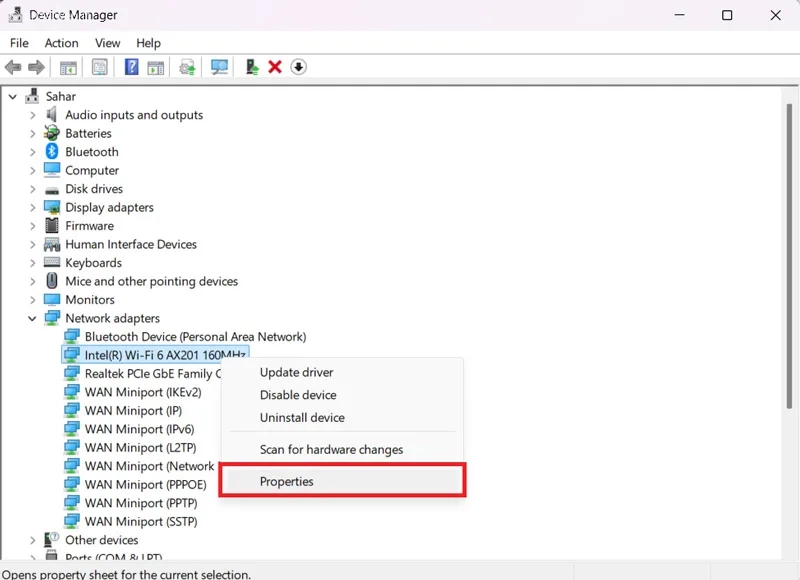The height and width of the screenshot is (580, 800).
Task: Select Update driver in context menu
Action: click(296, 372)
